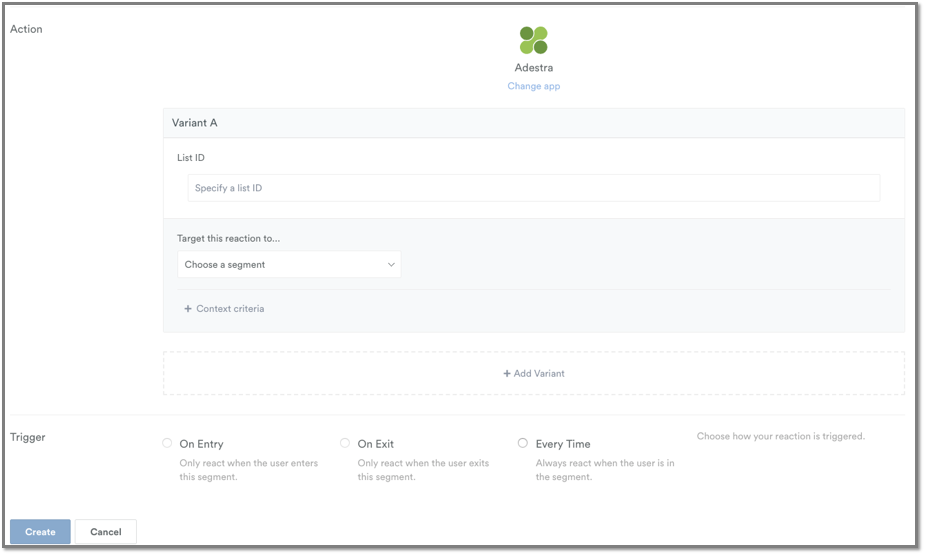This screenshot has width=925, height=555.
Task: Select the On Exit trigger radio button
Action: tap(345, 443)
